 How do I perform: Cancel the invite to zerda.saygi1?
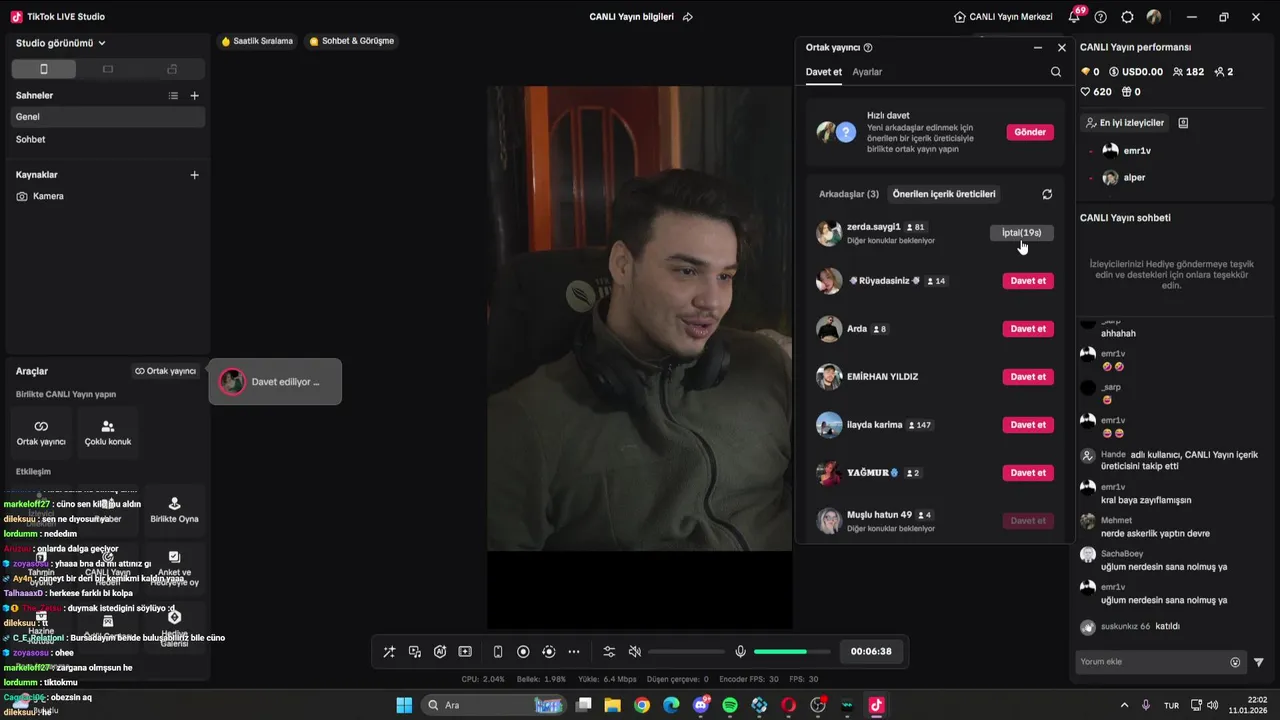tap(1022, 233)
